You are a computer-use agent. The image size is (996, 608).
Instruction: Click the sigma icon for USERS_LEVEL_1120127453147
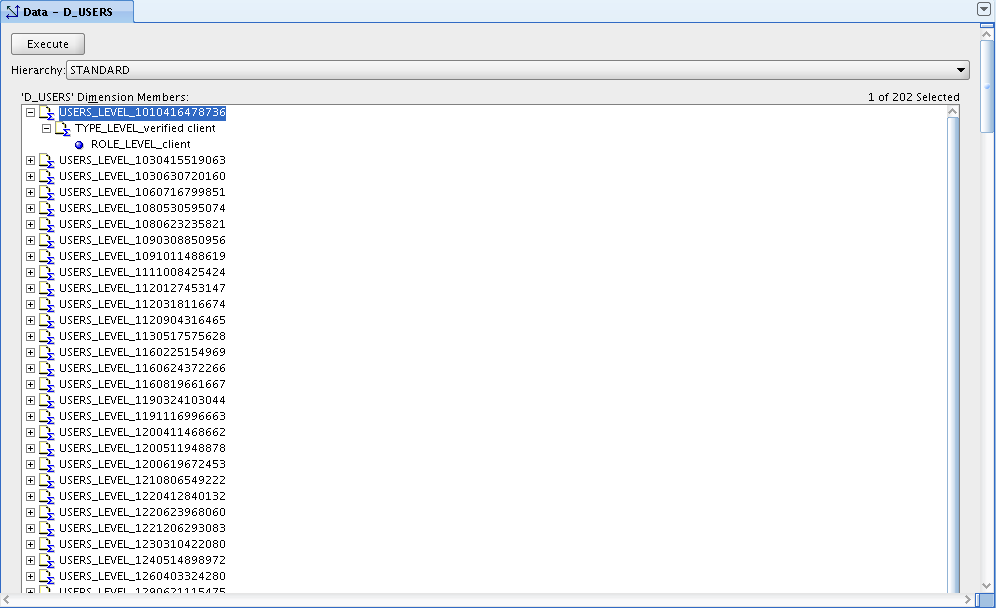coord(46,288)
